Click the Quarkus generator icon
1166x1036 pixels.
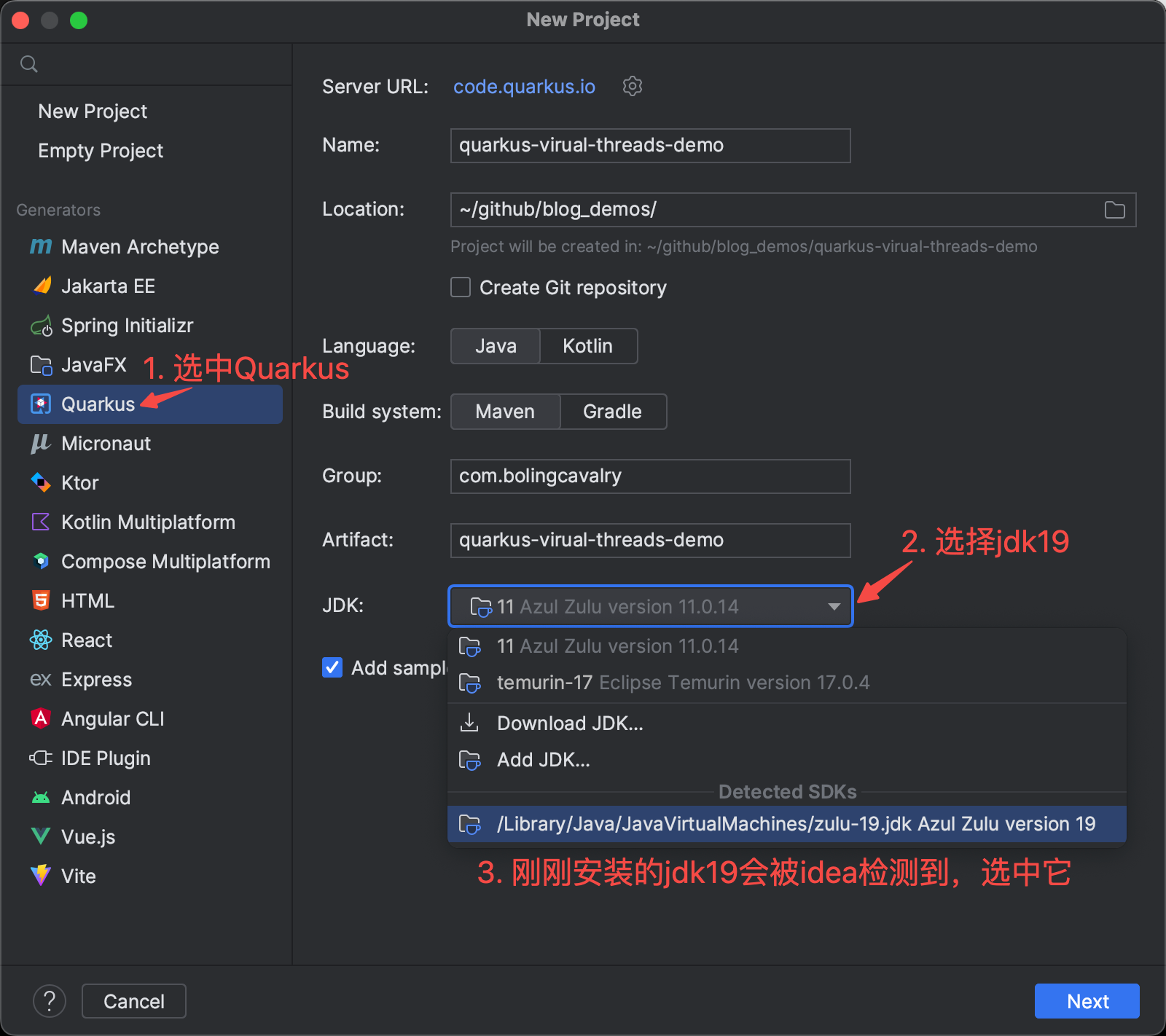click(41, 404)
